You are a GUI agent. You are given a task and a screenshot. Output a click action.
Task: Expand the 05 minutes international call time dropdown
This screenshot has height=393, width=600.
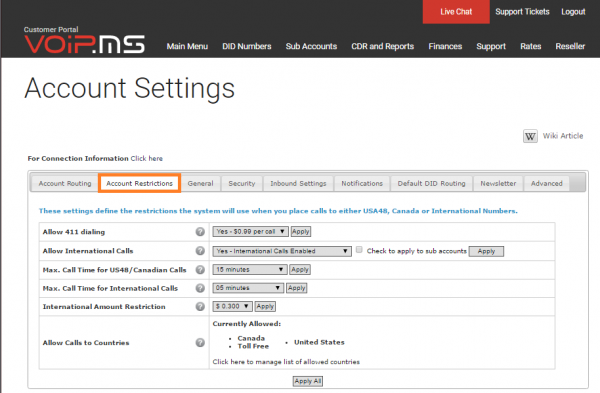pyautogui.click(x=248, y=288)
